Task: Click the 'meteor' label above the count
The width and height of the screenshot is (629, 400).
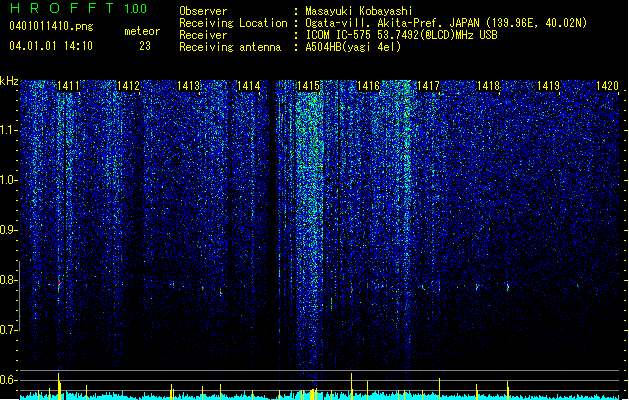Action: [x=142, y=31]
